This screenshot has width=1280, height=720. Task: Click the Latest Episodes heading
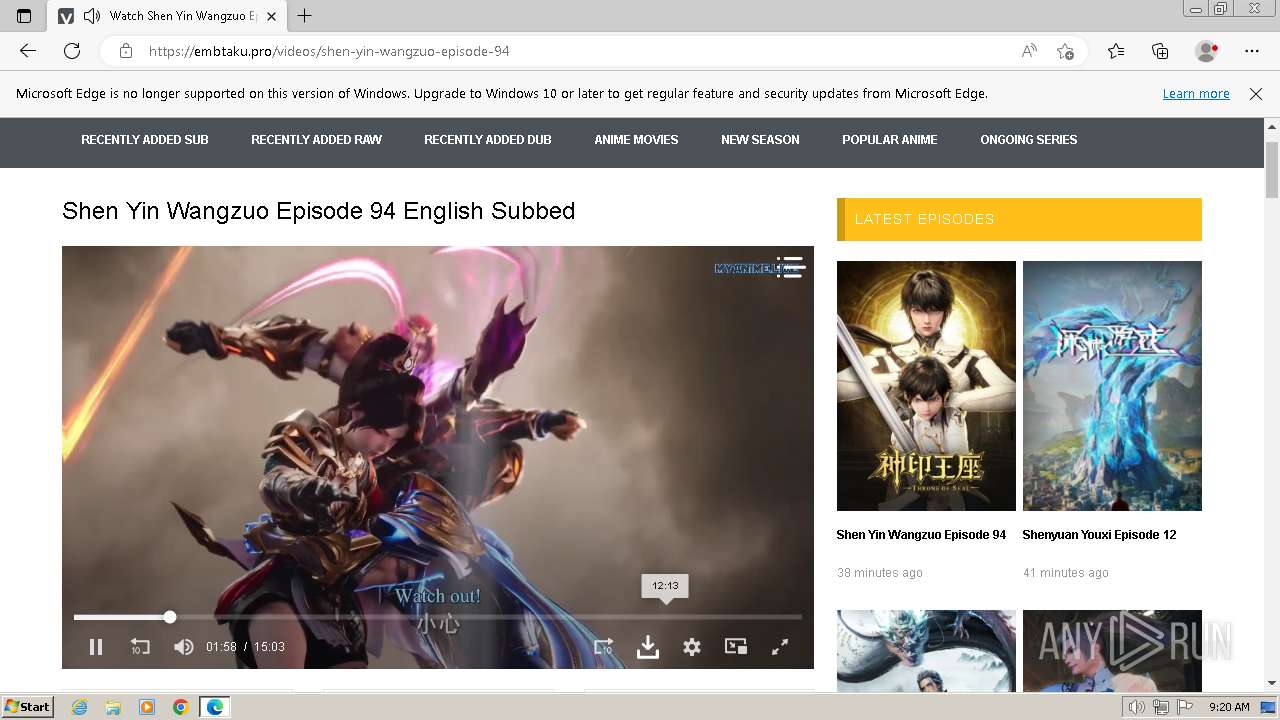(924, 219)
